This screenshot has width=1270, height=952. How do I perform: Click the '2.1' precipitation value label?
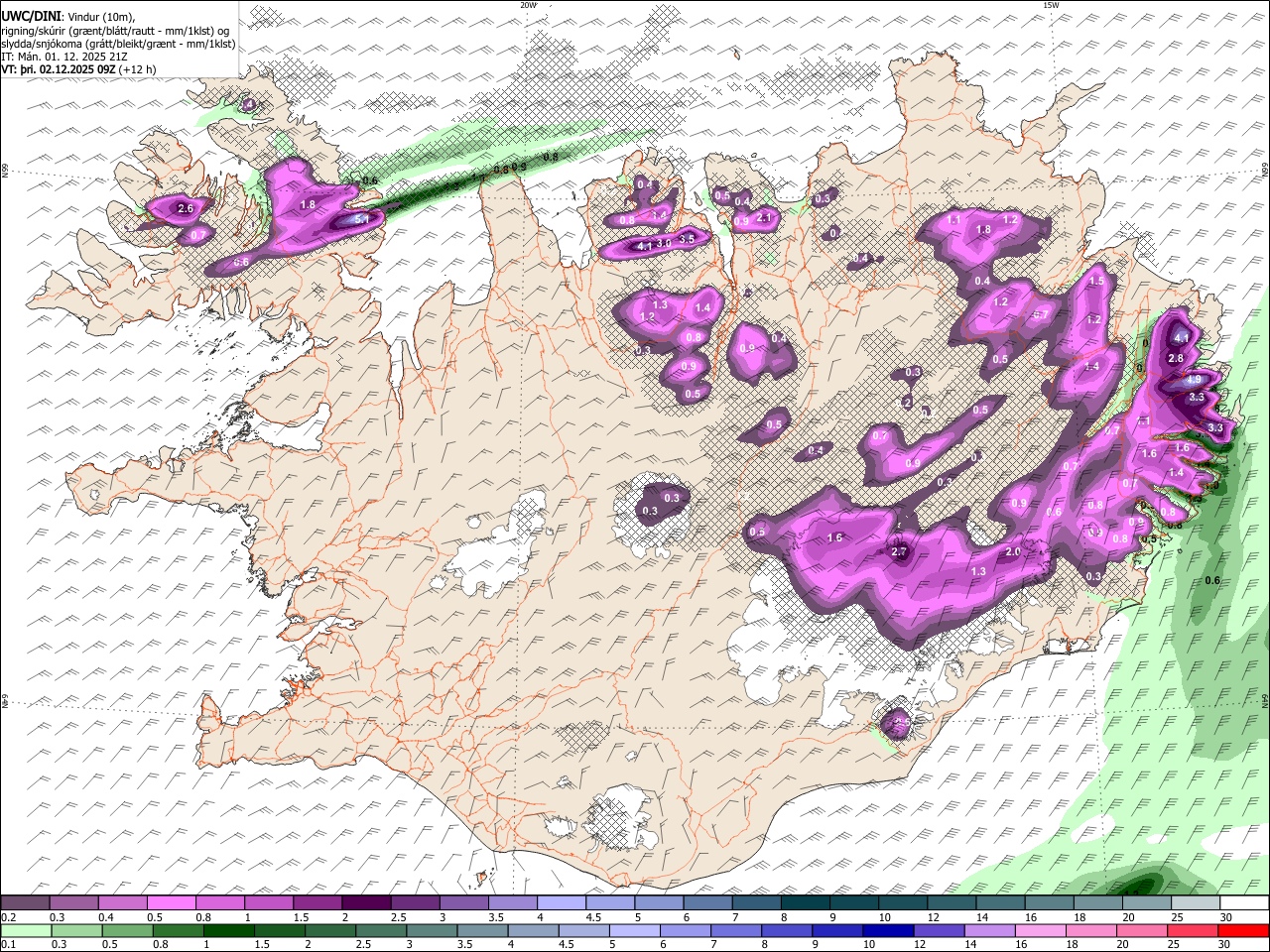[x=764, y=217]
